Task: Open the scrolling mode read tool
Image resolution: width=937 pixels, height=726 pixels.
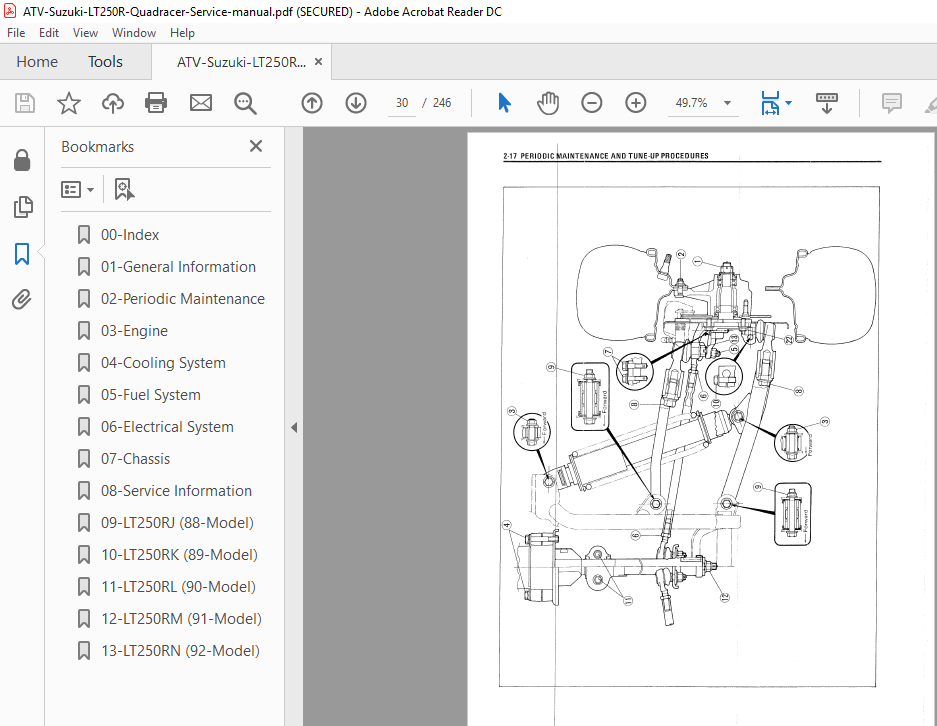Action: pos(826,103)
